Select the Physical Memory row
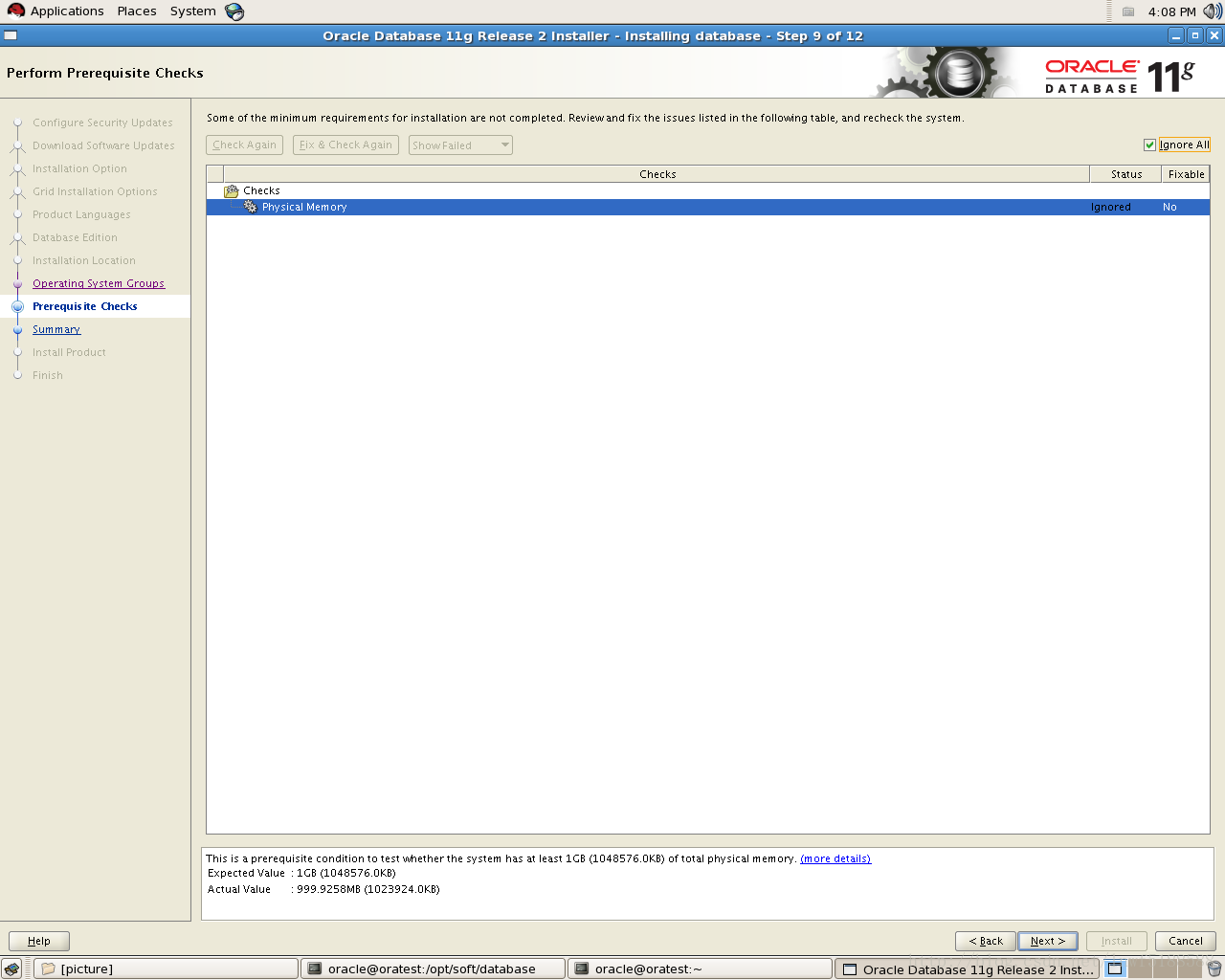Image resolution: width=1225 pixels, height=980 pixels. [708, 207]
